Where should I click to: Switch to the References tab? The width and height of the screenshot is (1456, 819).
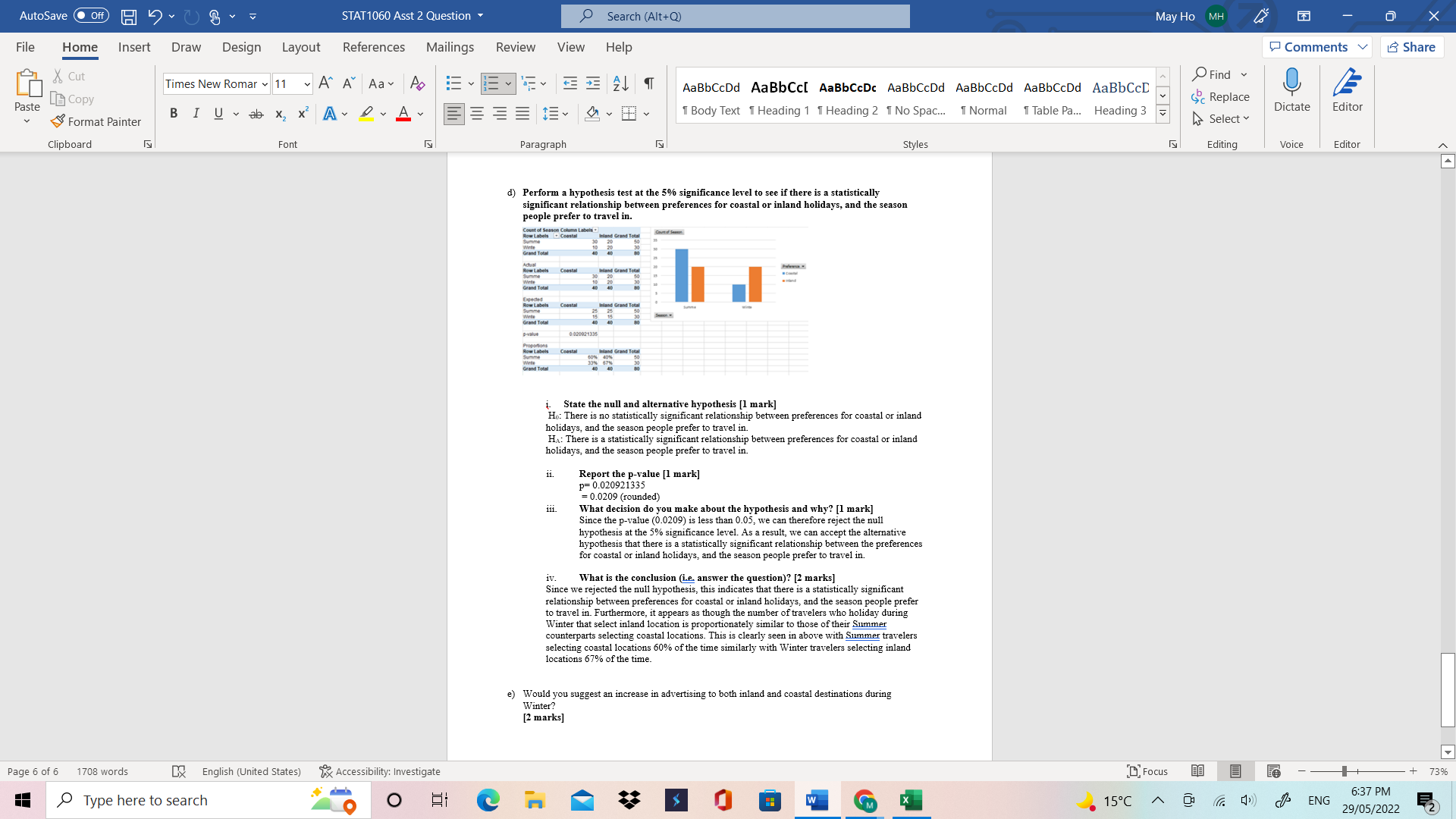373,47
